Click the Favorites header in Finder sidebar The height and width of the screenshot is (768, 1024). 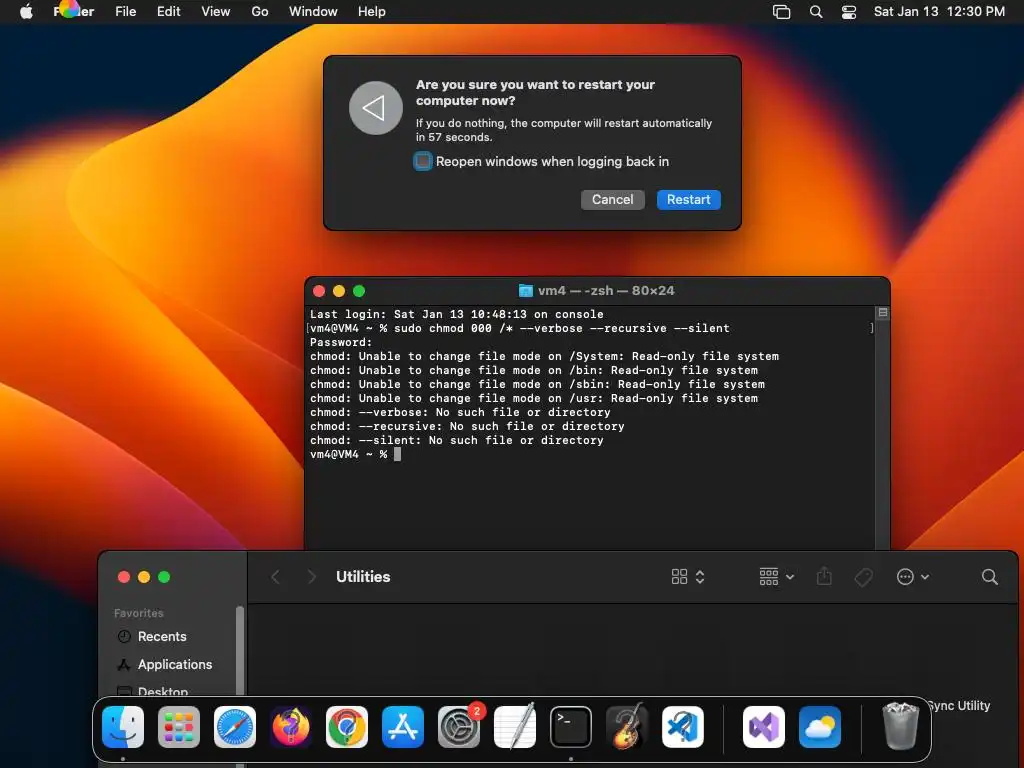[138, 613]
